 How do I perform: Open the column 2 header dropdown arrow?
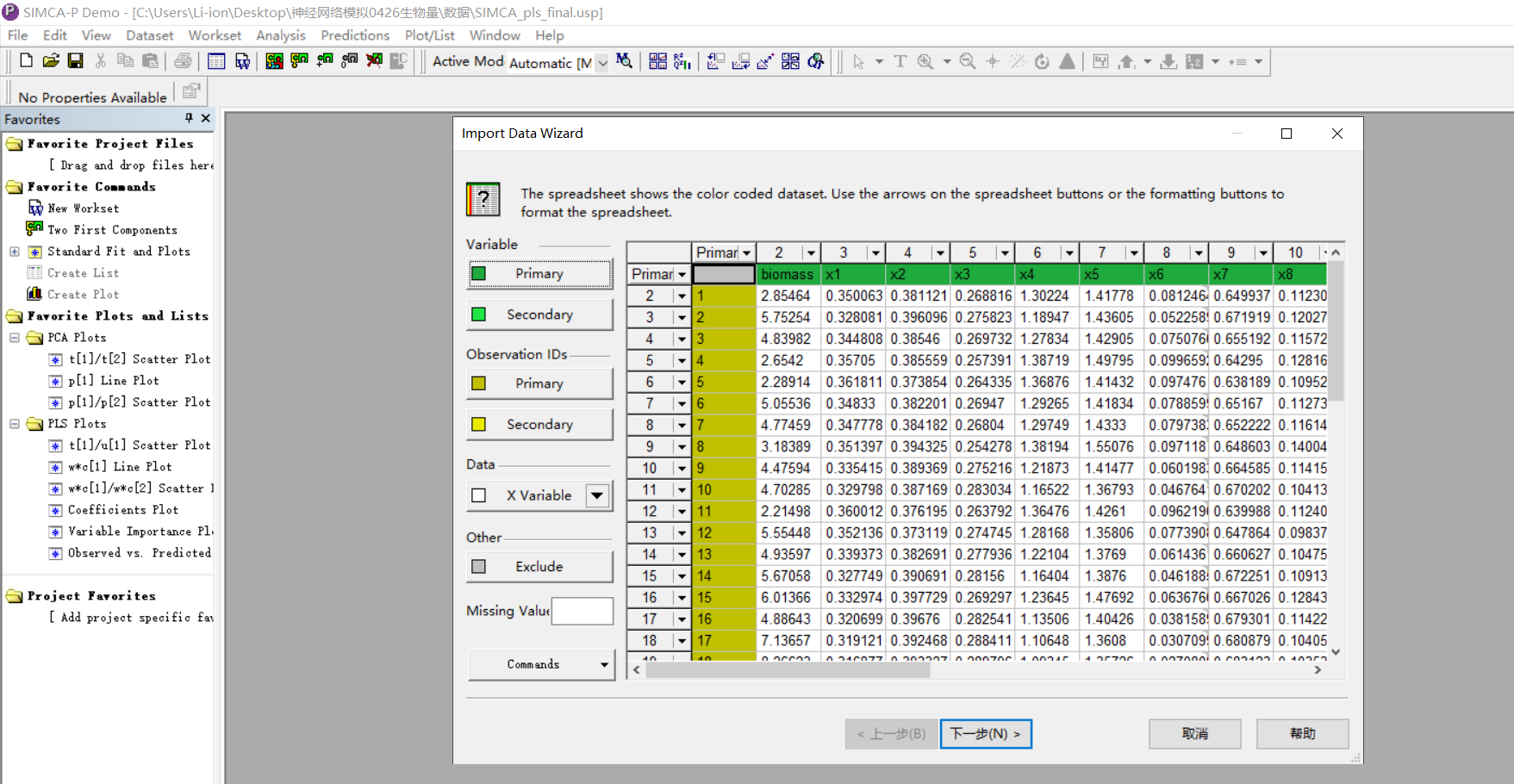[811, 252]
